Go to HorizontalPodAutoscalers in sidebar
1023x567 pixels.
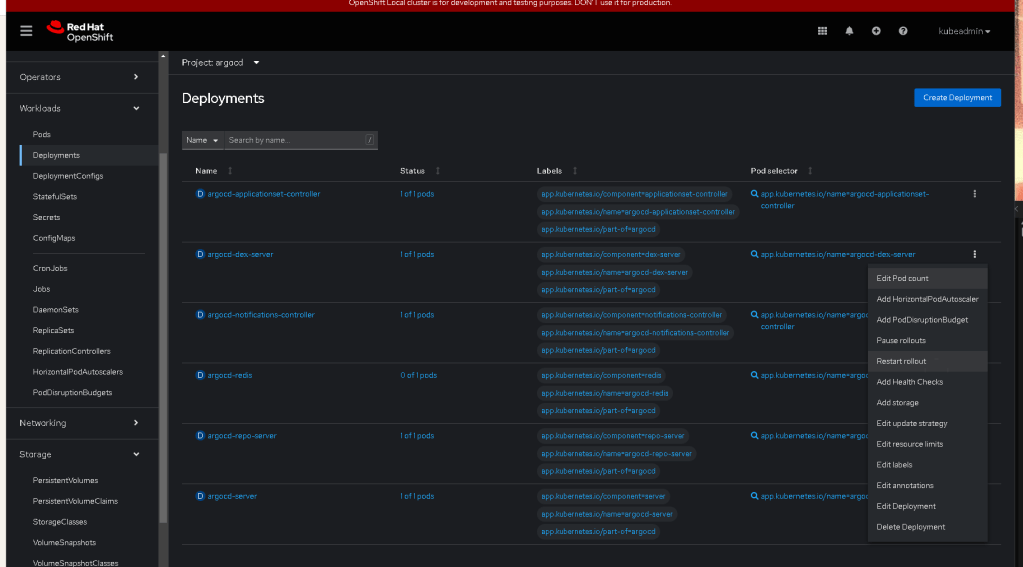78,372
